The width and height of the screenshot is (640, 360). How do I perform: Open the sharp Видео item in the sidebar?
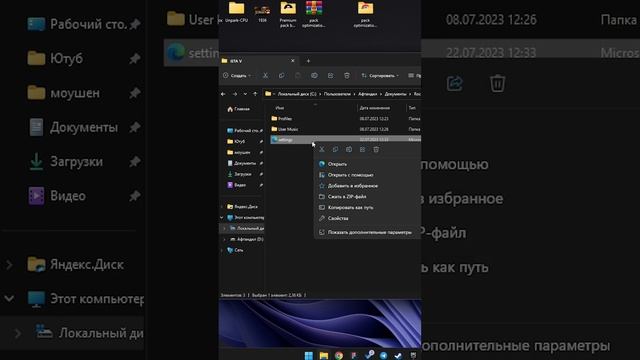244,185
